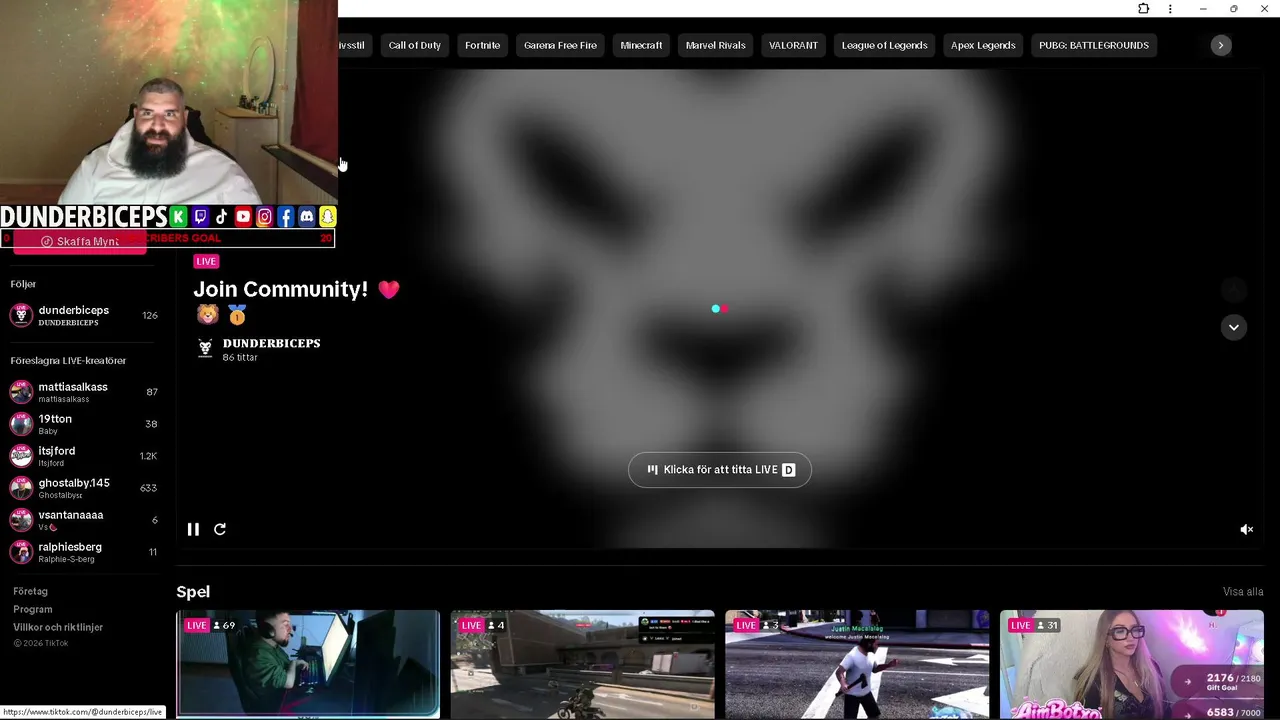
Task: Open the Spel stream thumbnail with 3 viewers
Action: pos(857,664)
